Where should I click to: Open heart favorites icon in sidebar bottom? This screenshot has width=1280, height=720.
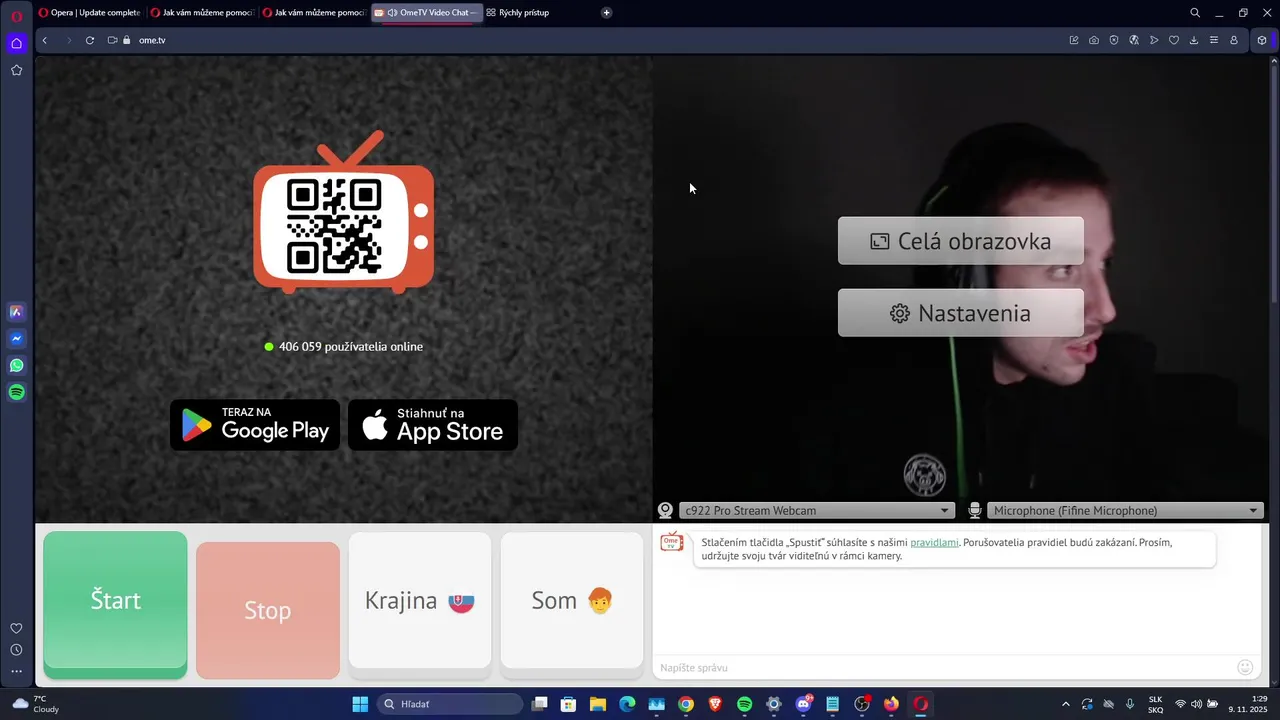16,628
